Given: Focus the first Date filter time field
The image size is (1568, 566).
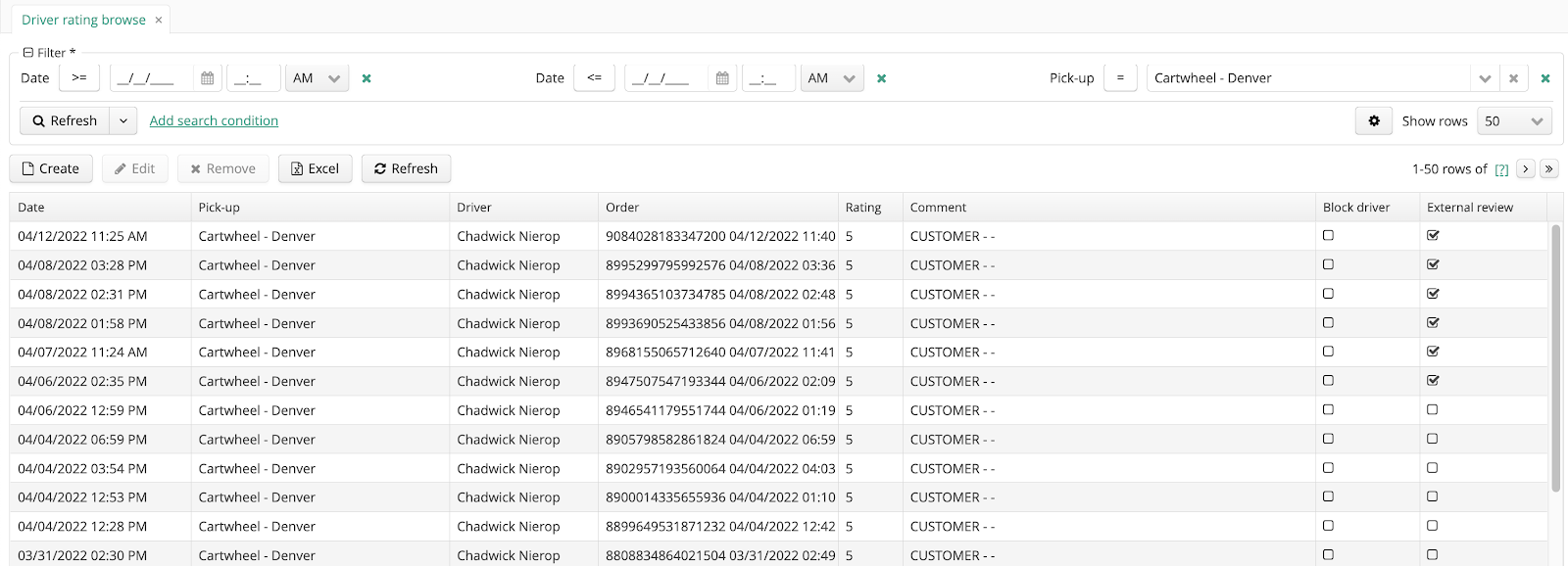Looking at the screenshot, I should tap(253, 78).
